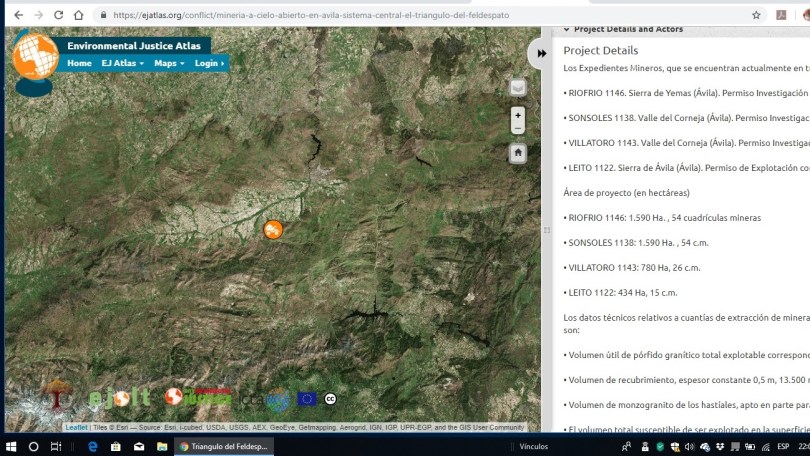Click 'LEITO 1122: 434 Ha' line
810x456 pixels.
coord(620,293)
